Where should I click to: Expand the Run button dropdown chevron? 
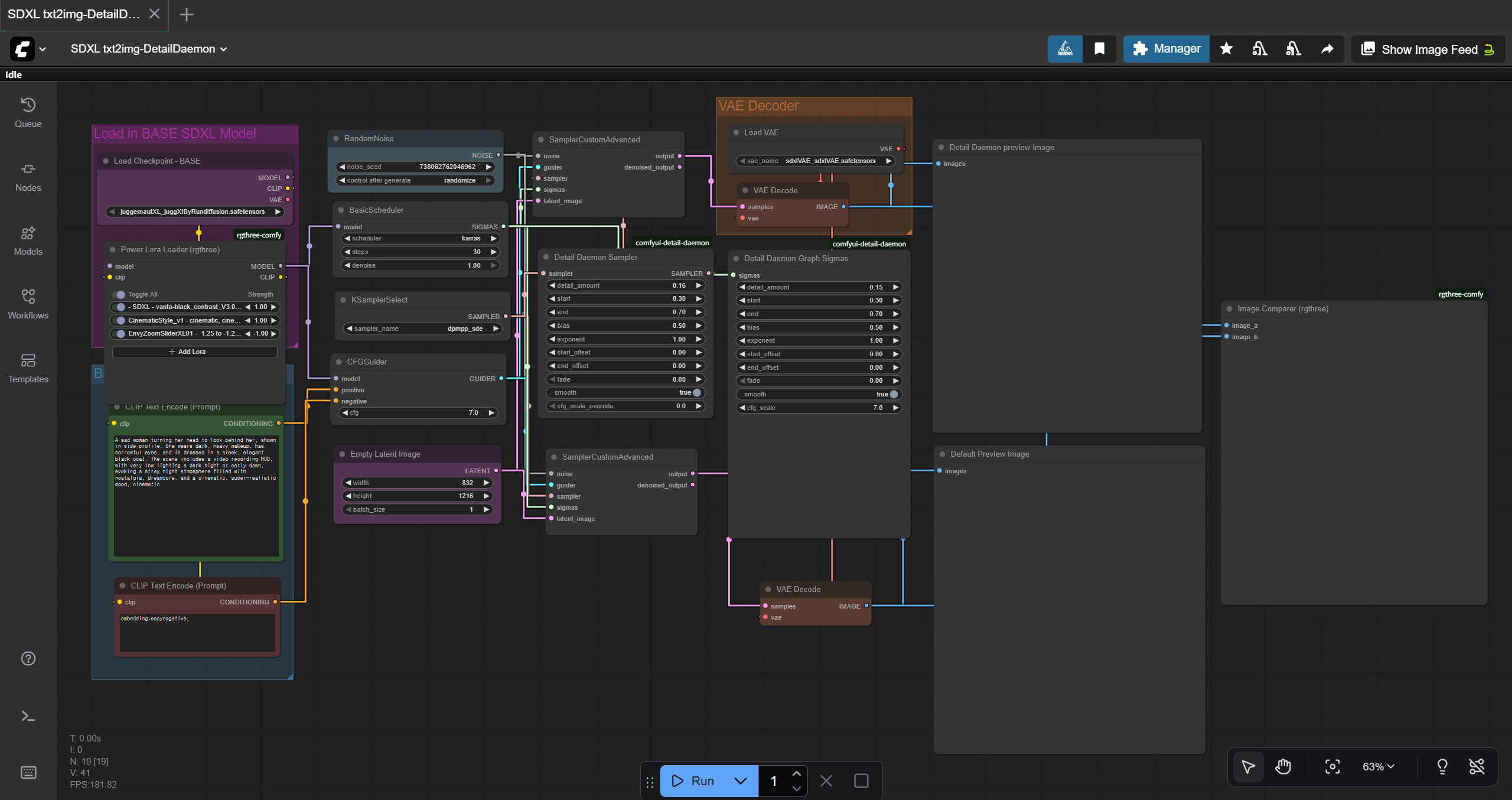[x=740, y=781]
